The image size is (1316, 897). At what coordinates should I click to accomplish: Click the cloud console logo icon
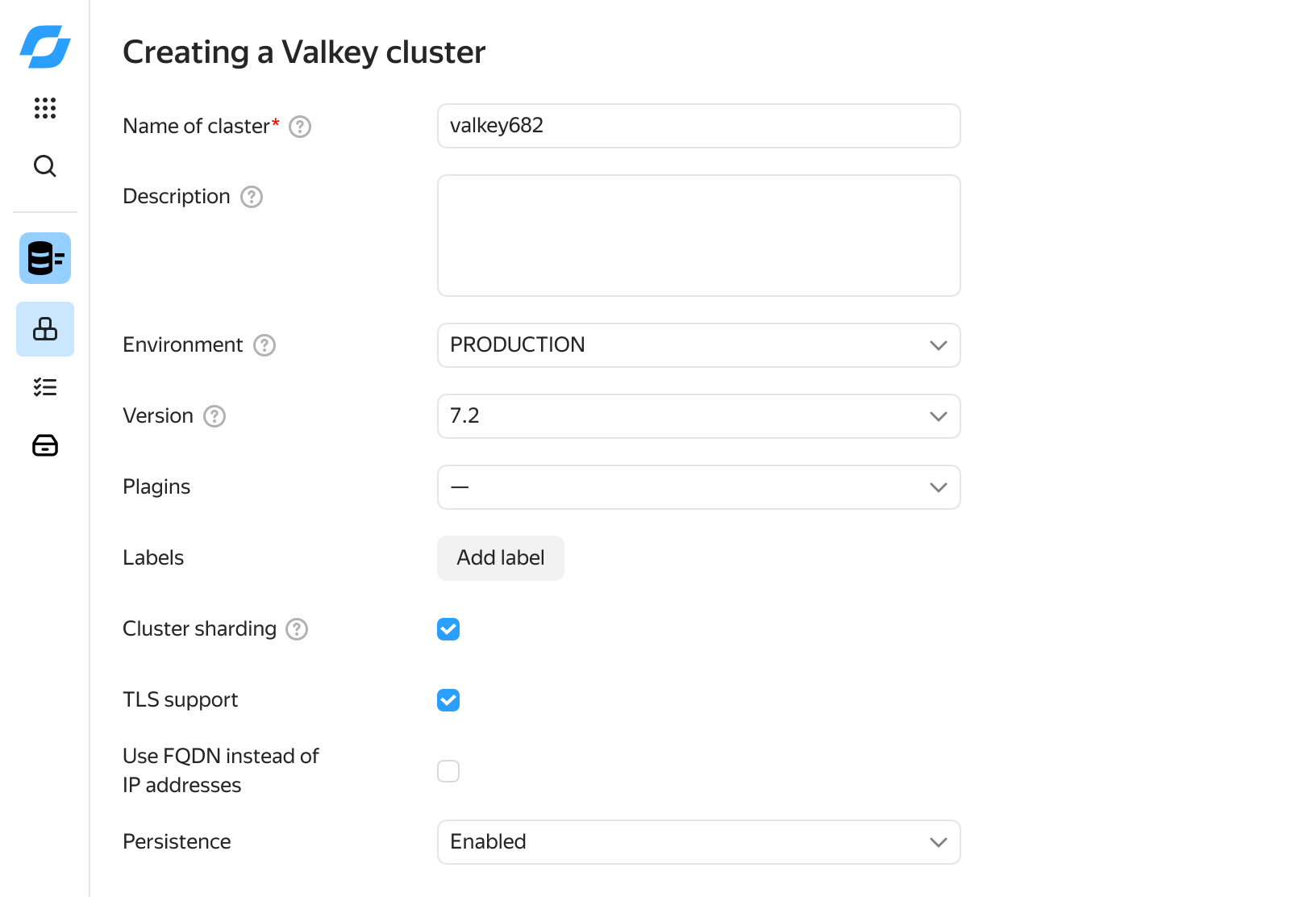[45, 47]
